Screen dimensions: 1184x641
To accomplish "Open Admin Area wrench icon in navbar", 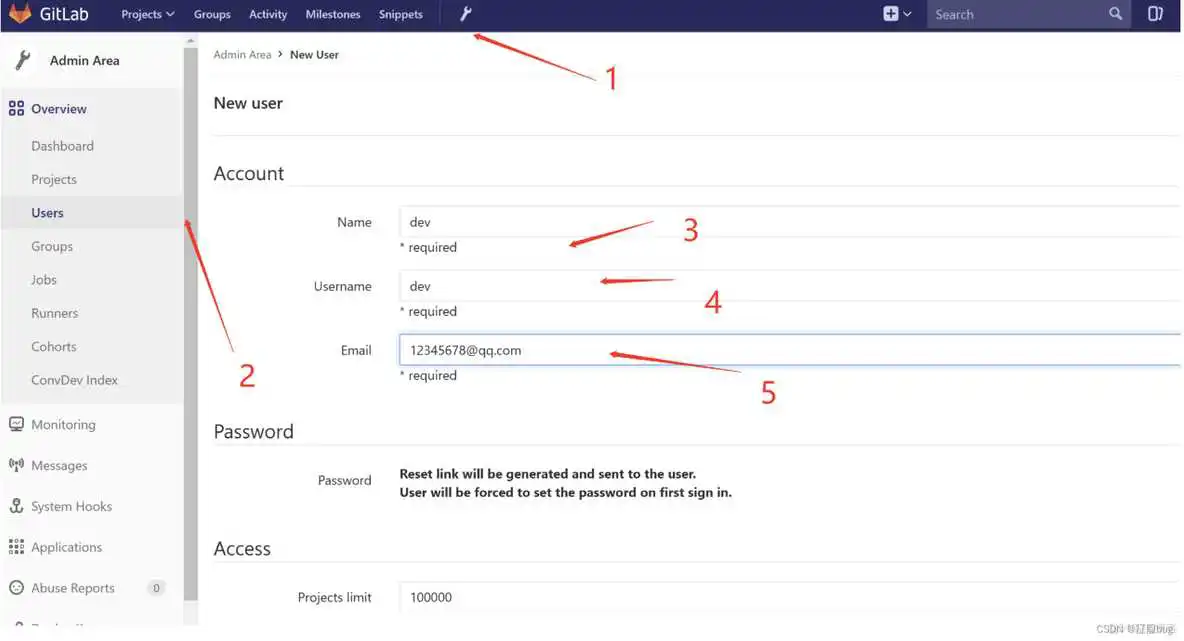I will click(x=465, y=14).
